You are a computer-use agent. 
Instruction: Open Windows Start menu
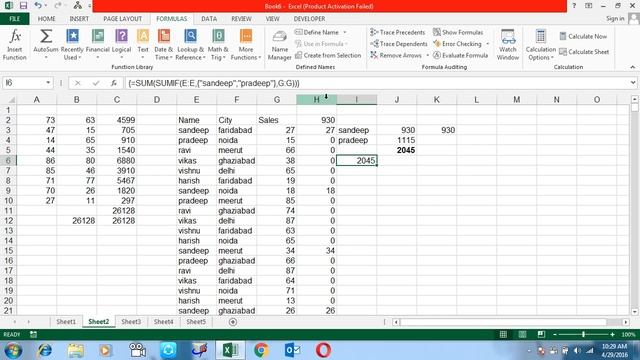pyautogui.click(x=13, y=351)
